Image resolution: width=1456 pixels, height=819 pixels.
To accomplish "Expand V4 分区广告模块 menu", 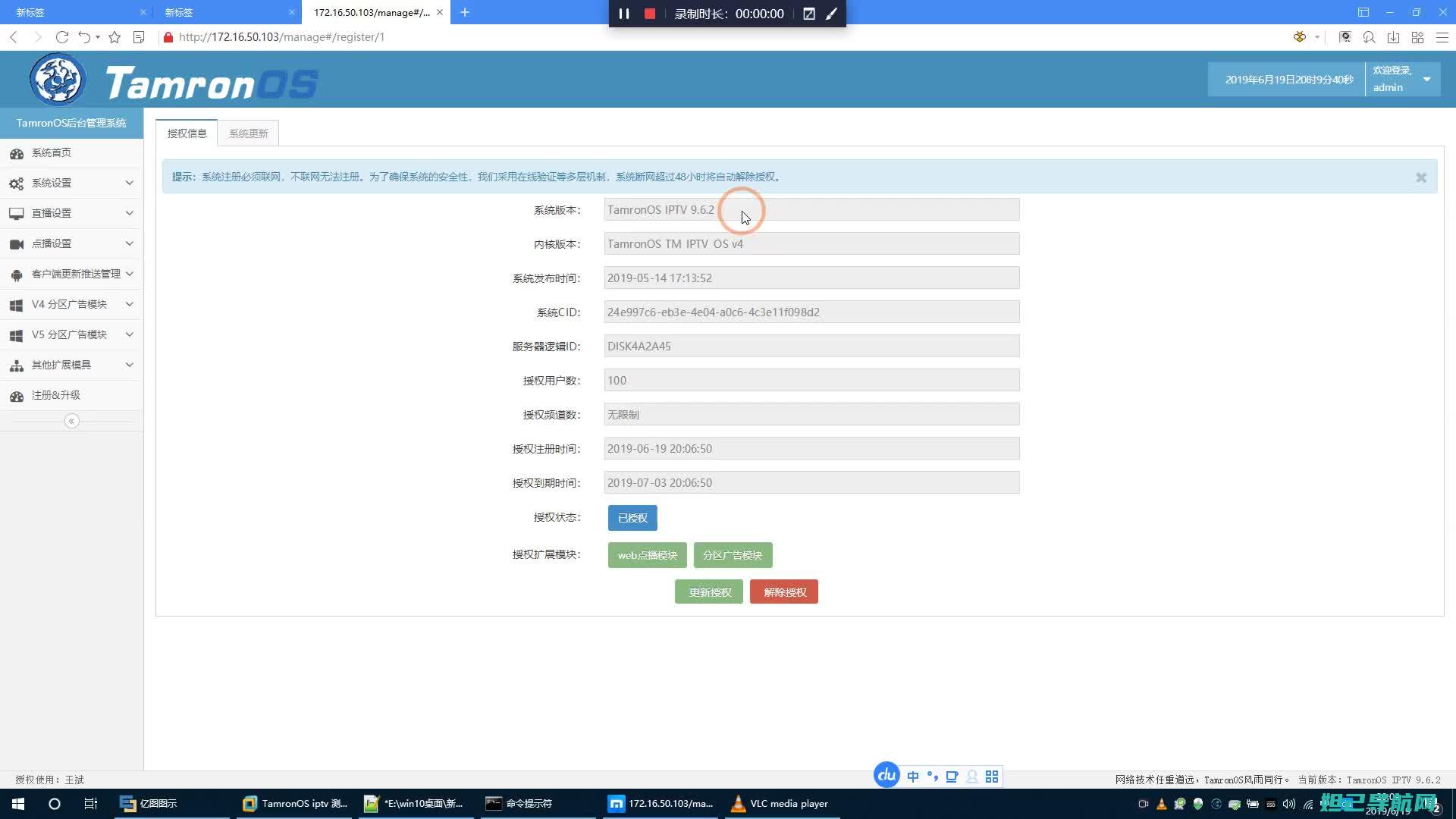I will coord(71,303).
